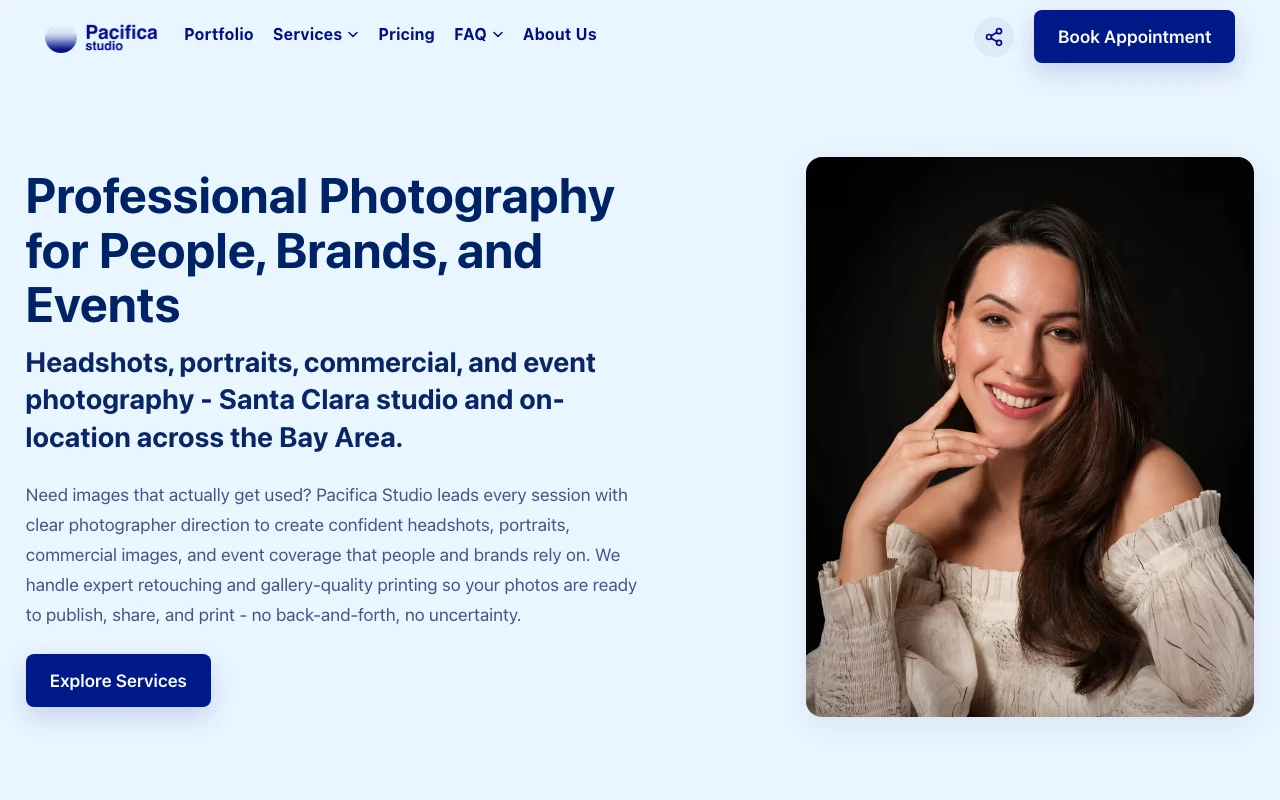1280x800 pixels.
Task: Navigate to About Us
Action: [559, 34]
